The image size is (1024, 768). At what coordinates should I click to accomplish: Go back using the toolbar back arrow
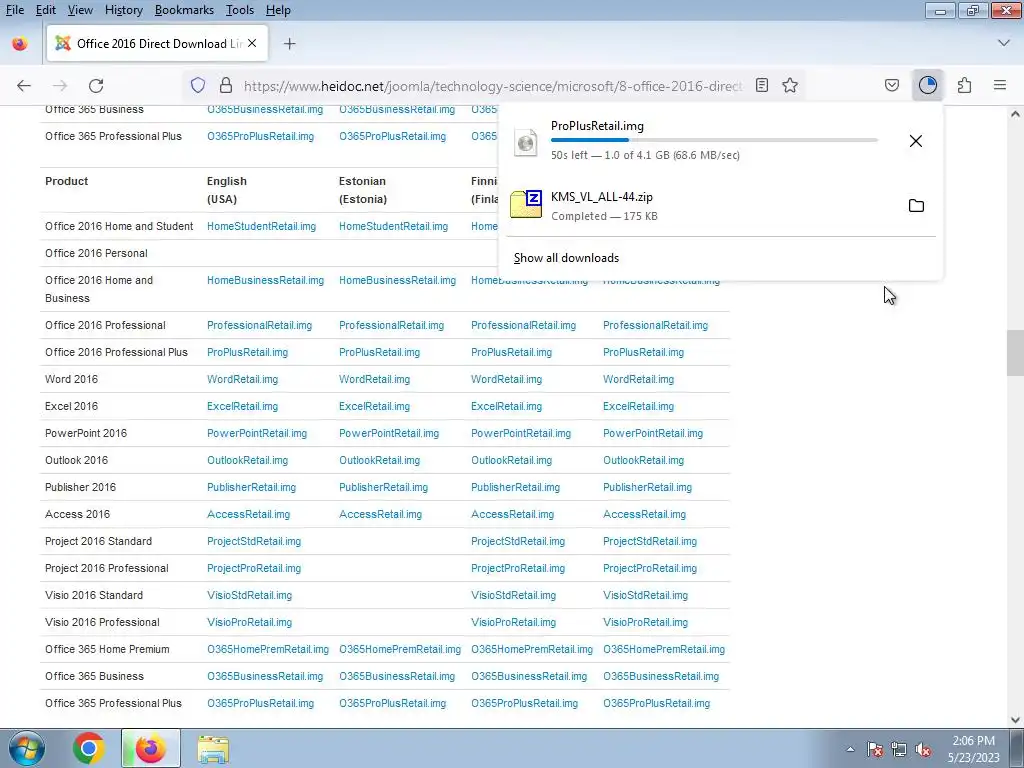click(x=24, y=86)
